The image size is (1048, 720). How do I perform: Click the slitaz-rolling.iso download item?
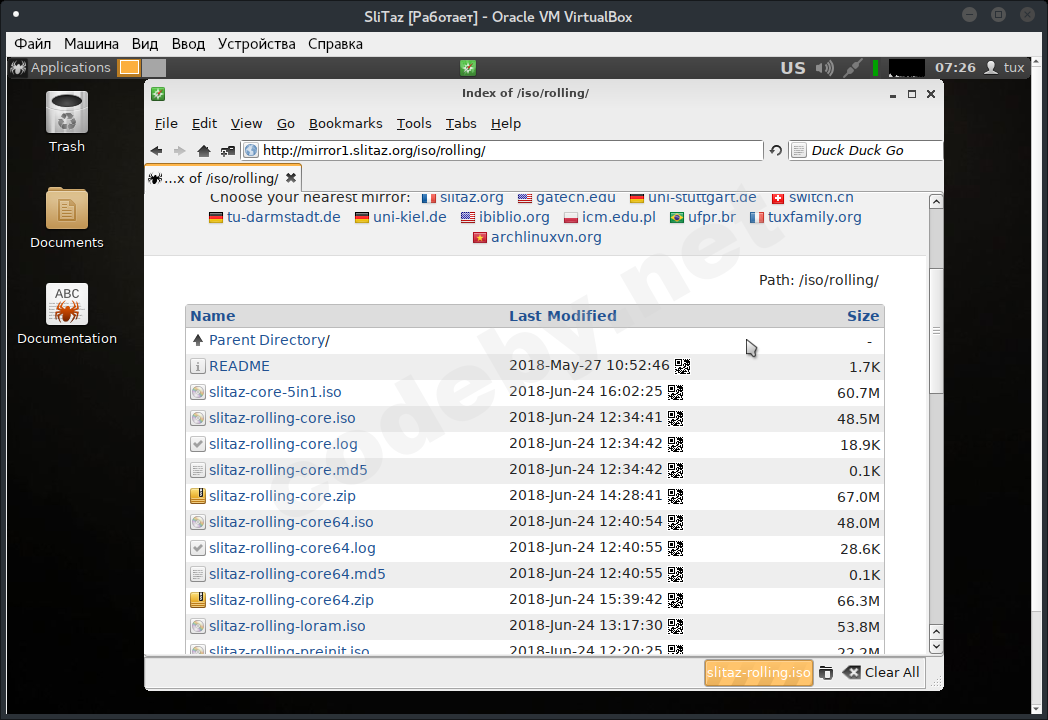758,673
